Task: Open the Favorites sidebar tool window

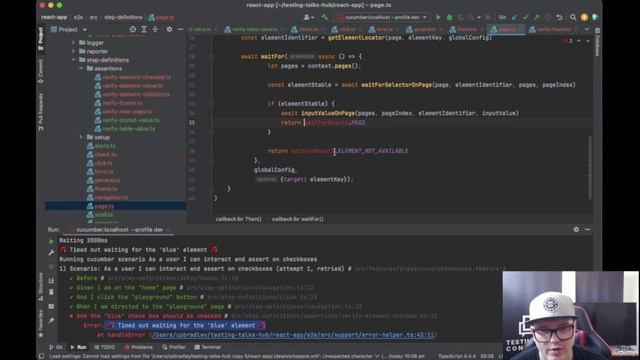Action: [x=40, y=324]
